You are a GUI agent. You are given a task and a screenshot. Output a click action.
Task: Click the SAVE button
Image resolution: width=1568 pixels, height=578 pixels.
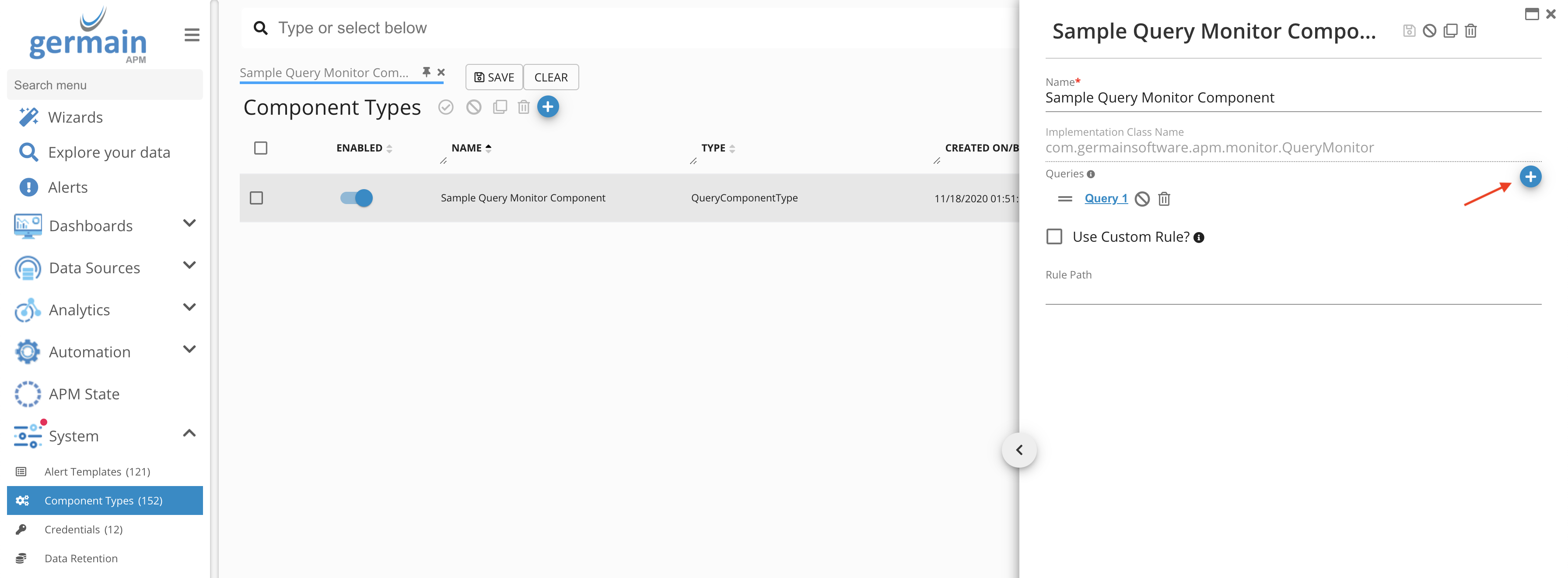tap(493, 78)
